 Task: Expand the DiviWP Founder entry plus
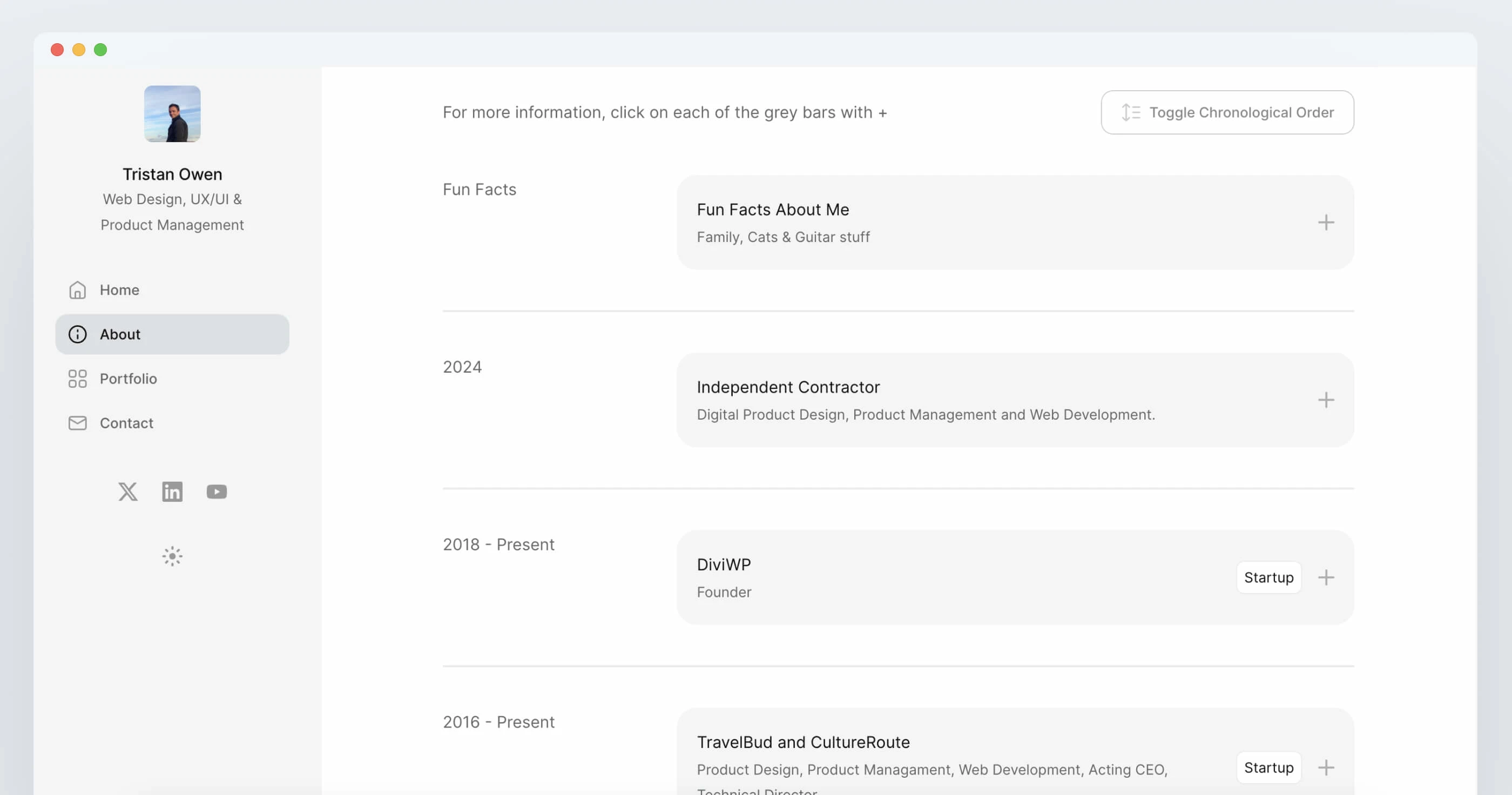pyautogui.click(x=1325, y=578)
